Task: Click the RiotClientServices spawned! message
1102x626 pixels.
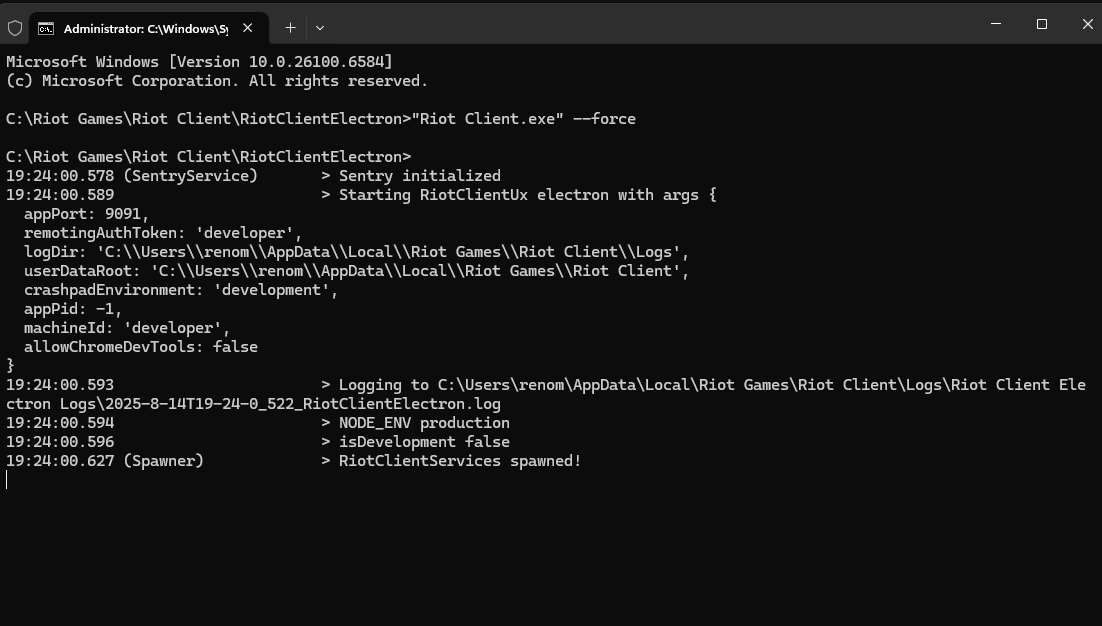Action: coord(460,461)
